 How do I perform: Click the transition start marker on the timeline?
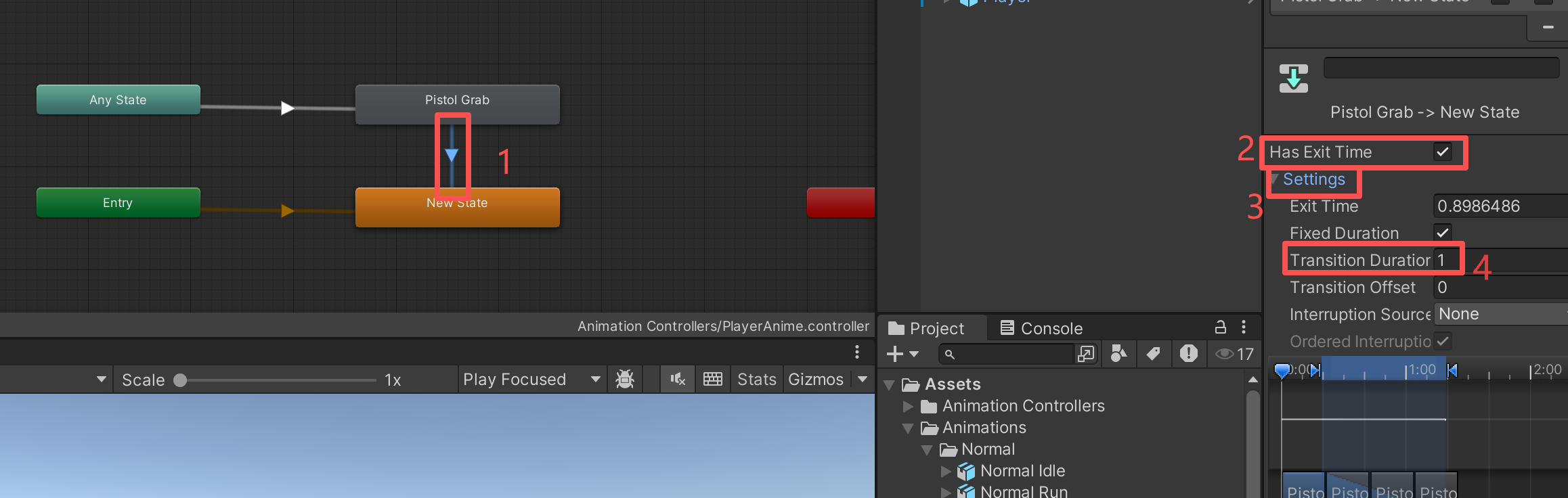tap(1315, 370)
